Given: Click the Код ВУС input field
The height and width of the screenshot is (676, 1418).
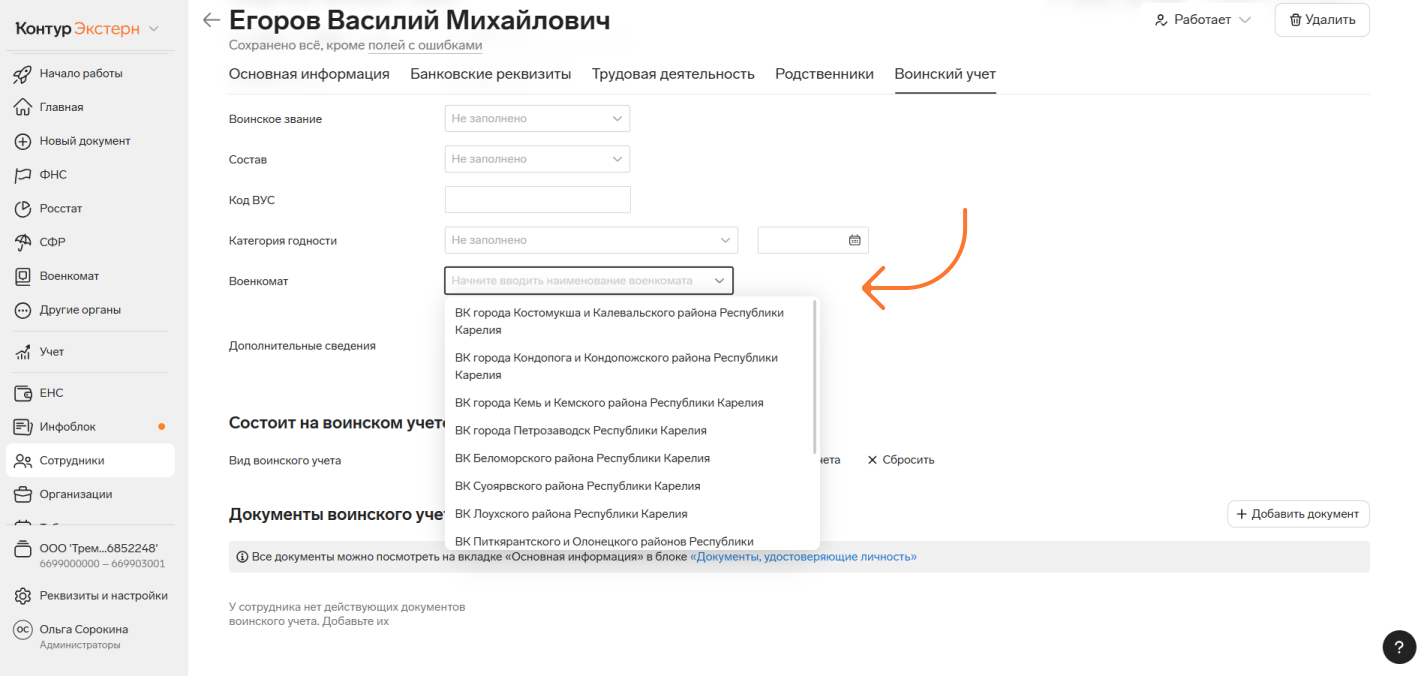Looking at the screenshot, I should [x=537, y=200].
